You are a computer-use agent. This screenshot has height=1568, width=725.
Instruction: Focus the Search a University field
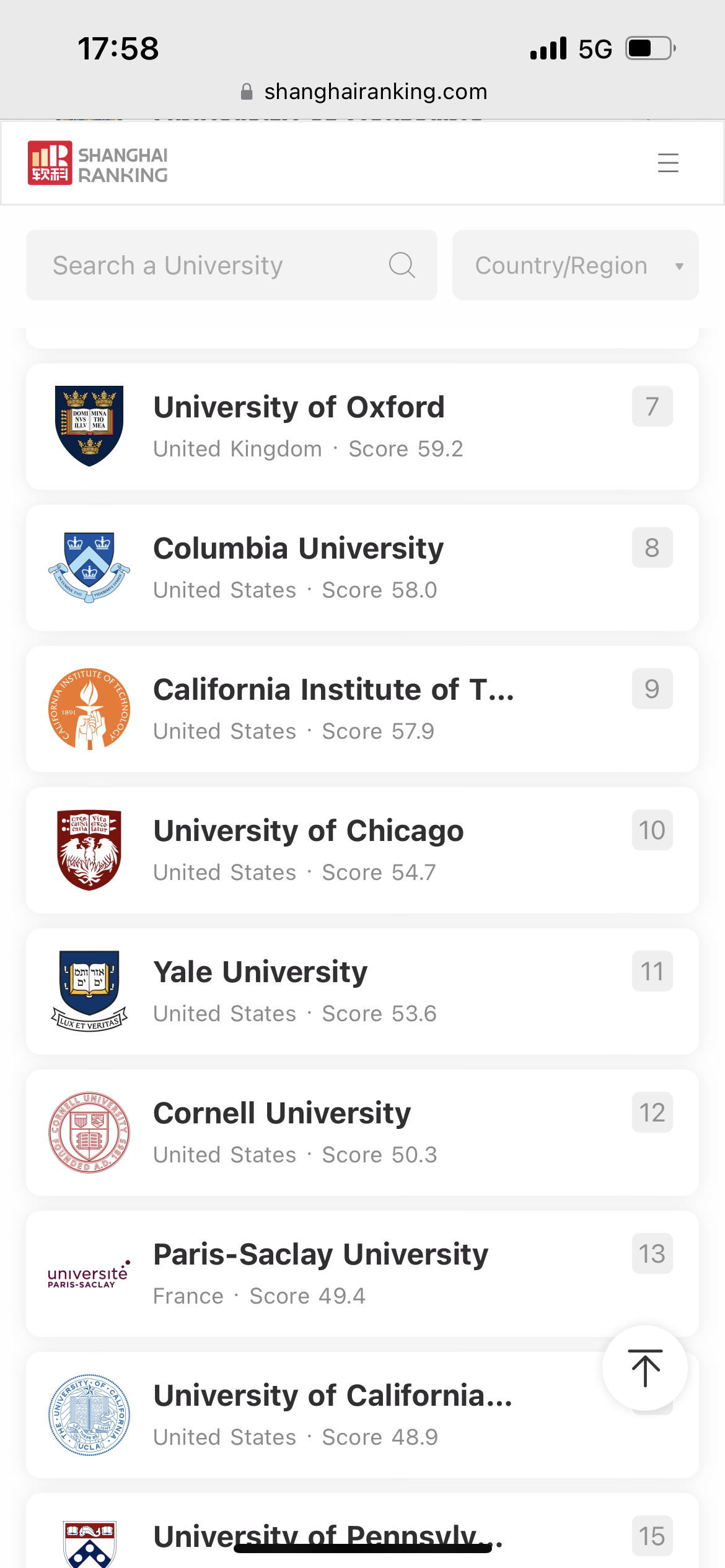(211, 265)
